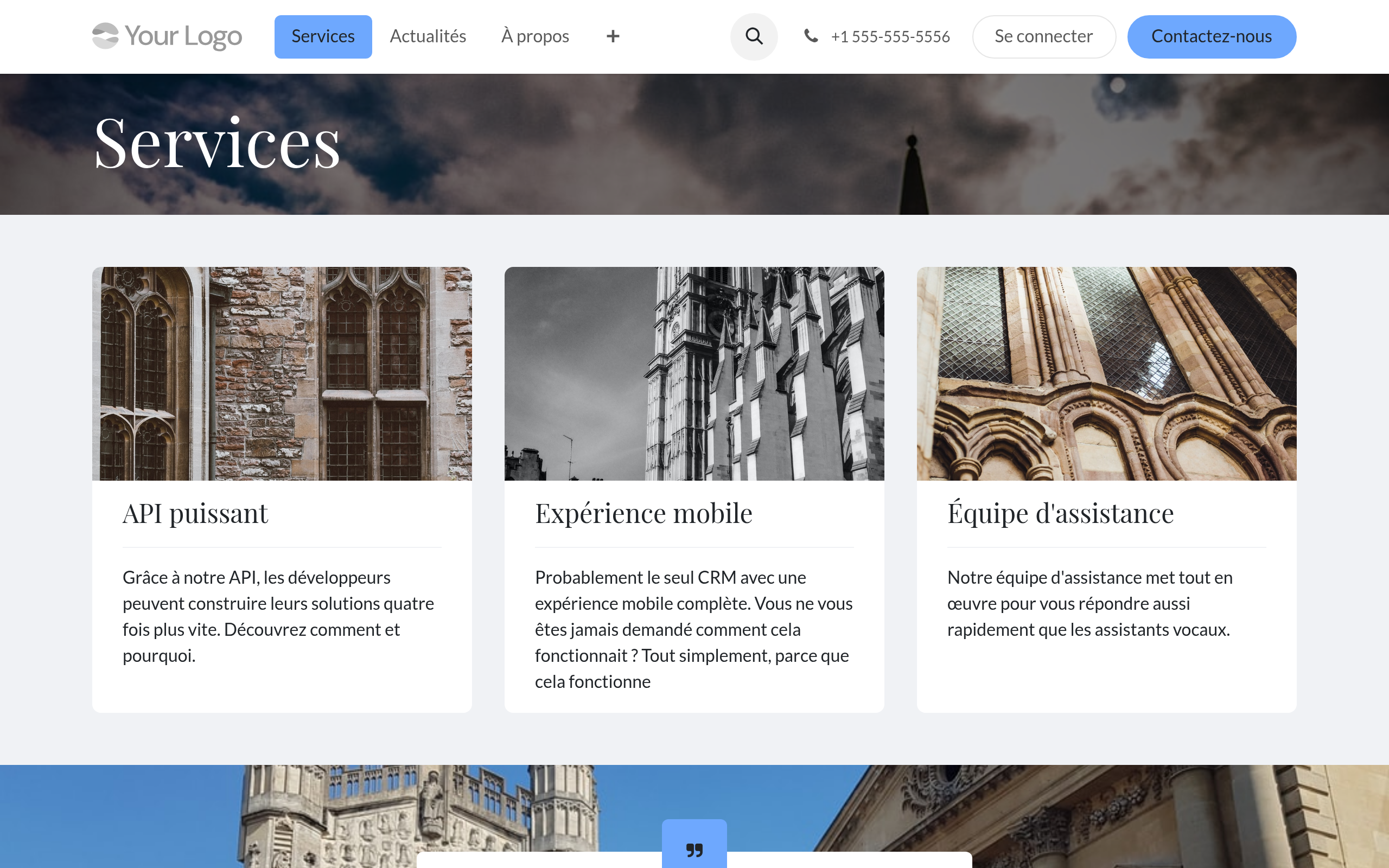Screen dimensions: 1389x868
Task: Click the Expérience mobile card image
Action: (694, 373)
